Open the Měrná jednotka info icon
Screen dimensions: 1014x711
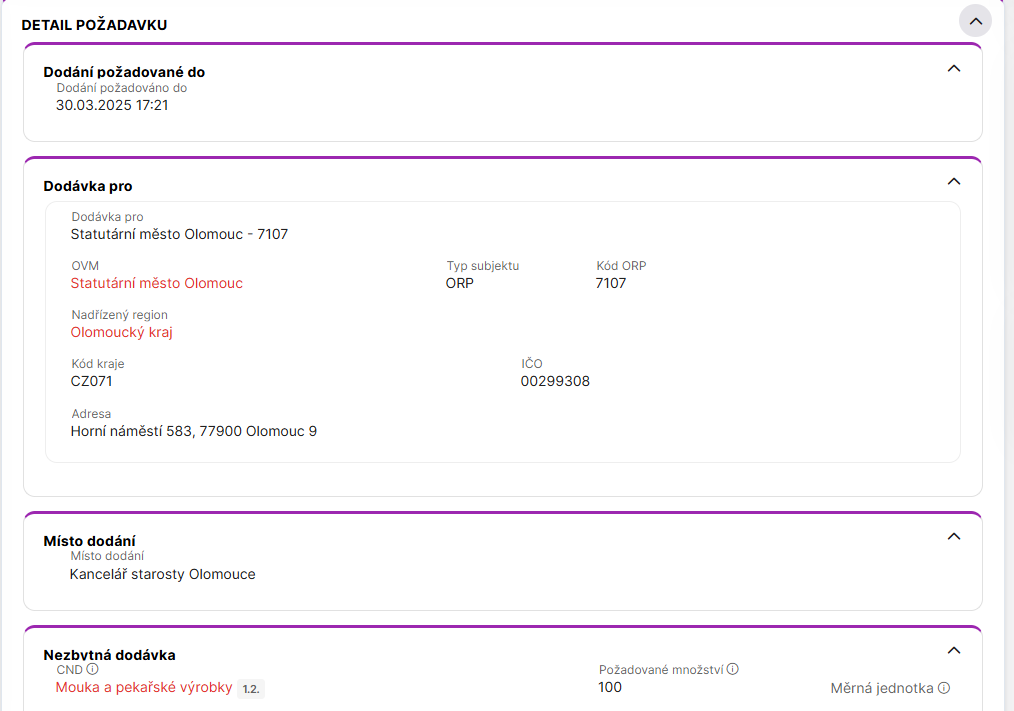[x=944, y=688]
